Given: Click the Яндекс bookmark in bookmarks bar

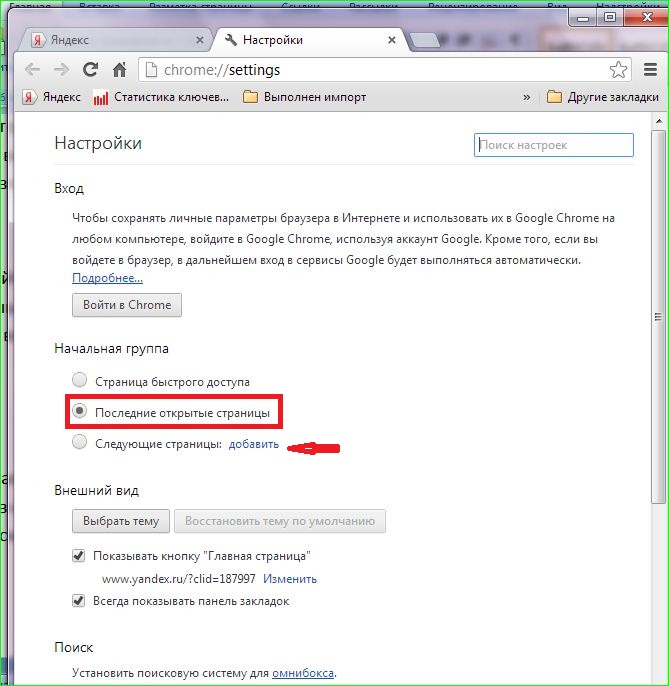Looking at the screenshot, I should 52,97.
